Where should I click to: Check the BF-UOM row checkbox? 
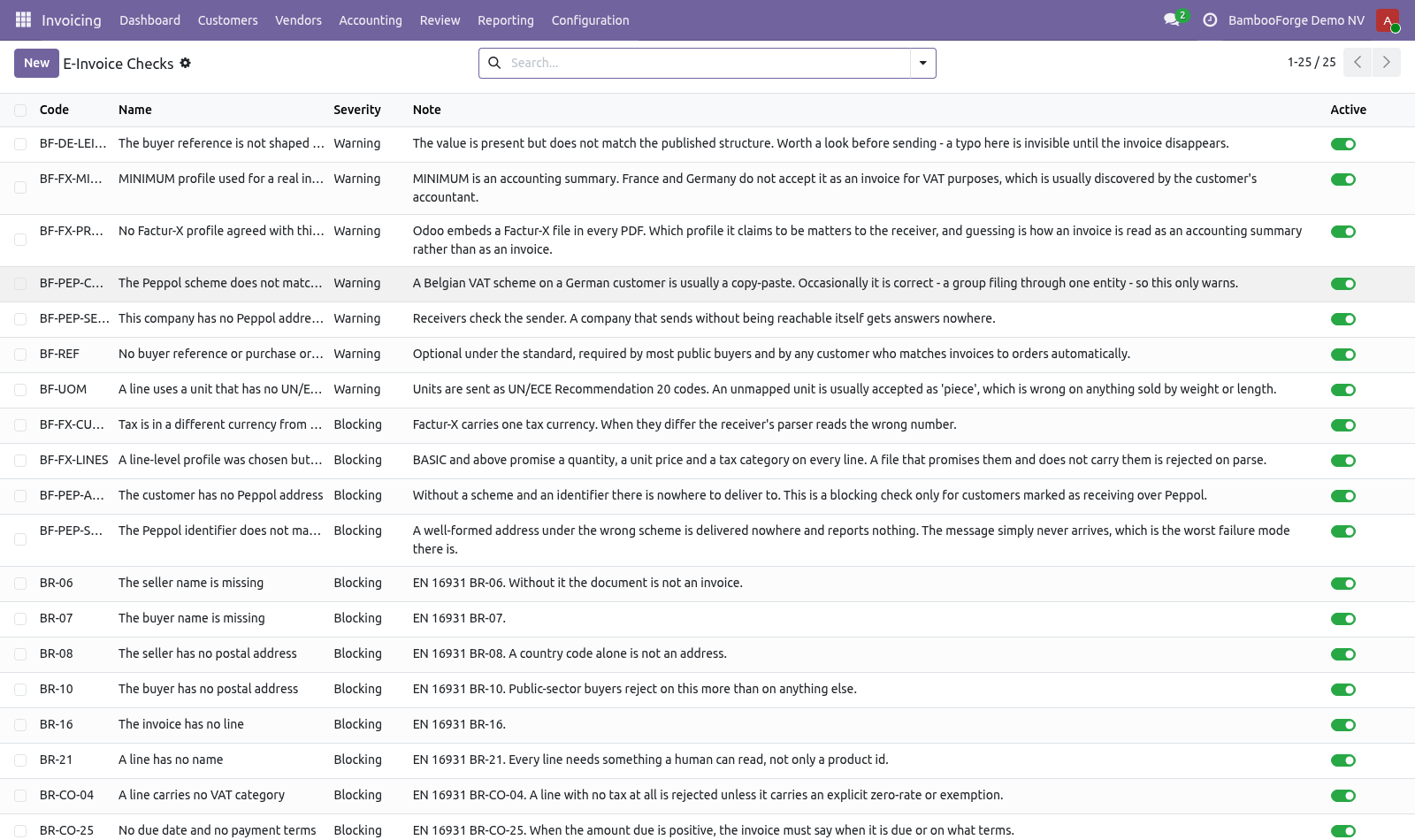[x=20, y=390]
